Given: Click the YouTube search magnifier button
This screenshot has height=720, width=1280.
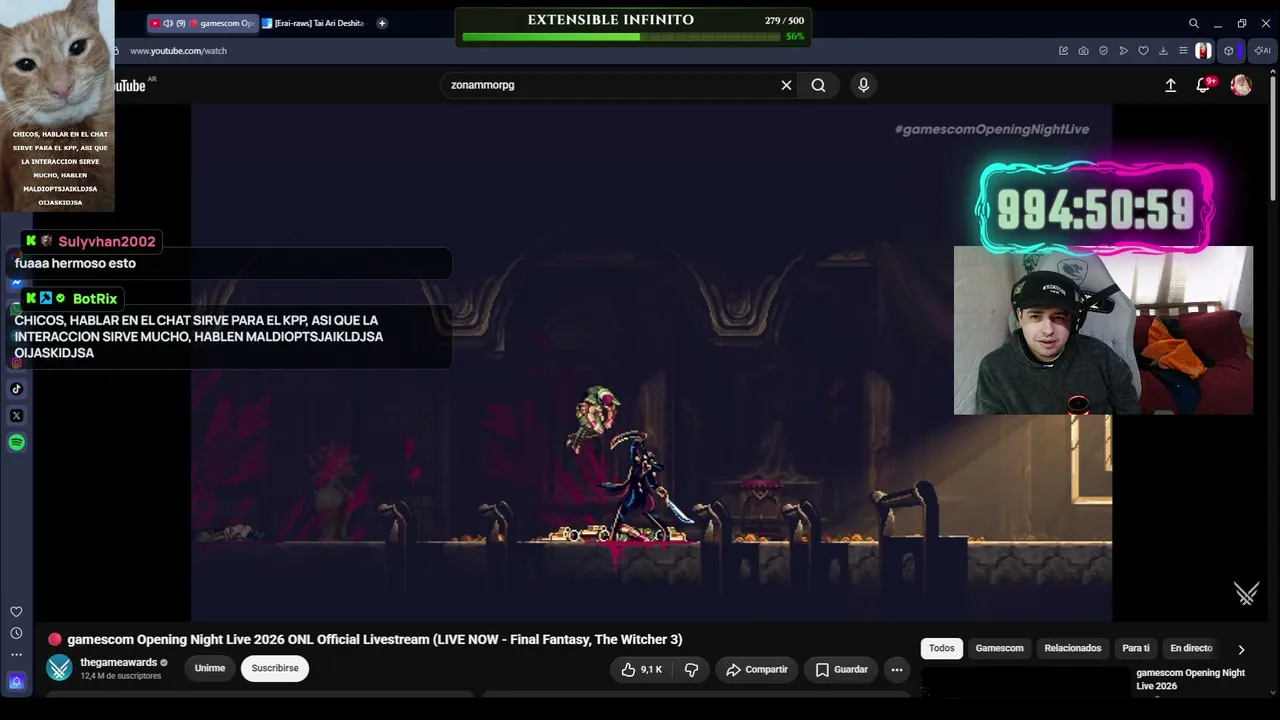Looking at the screenshot, I should pos(818,85).
